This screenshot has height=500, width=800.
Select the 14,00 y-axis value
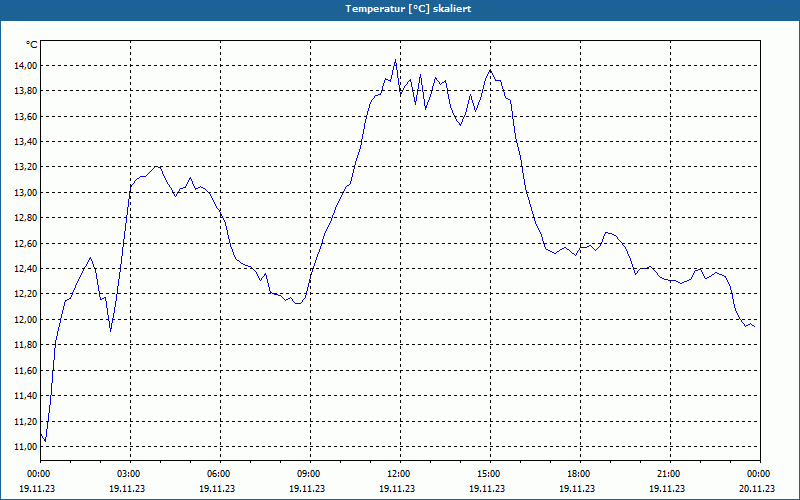click(x=25, y=65)
